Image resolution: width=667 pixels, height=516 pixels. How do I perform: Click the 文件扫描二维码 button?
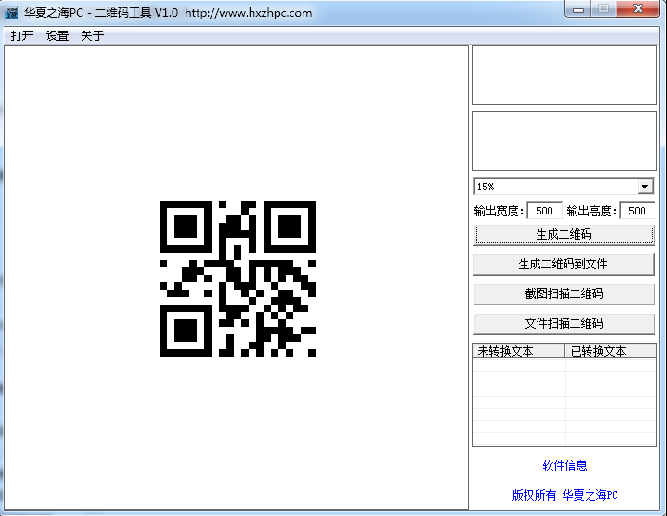[564, 324]
